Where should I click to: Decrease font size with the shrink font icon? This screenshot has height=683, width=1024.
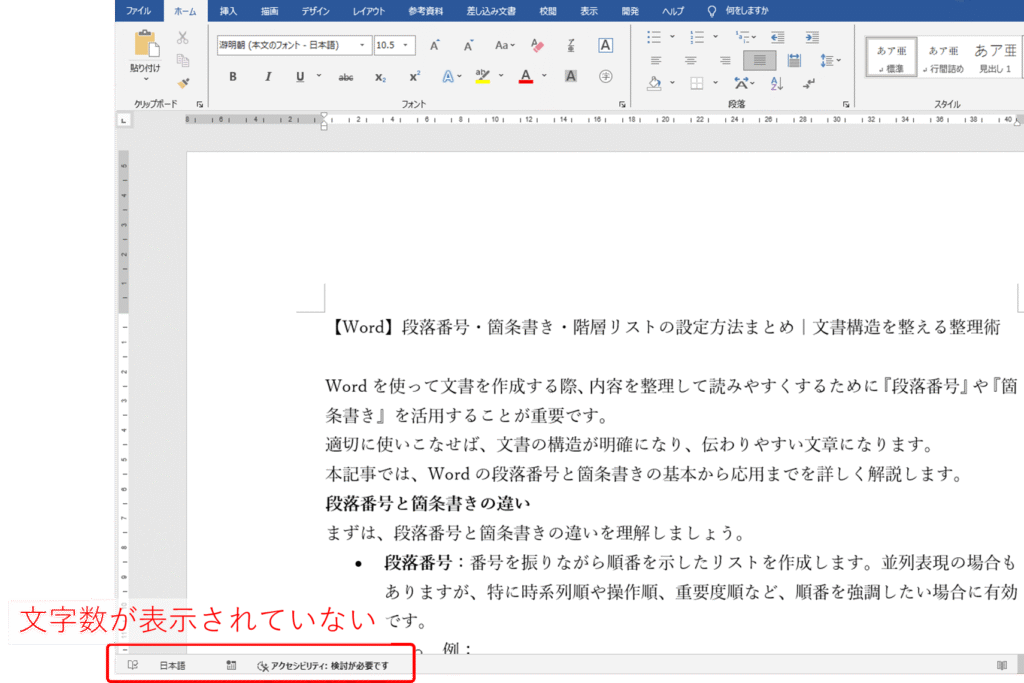[x=468, y=45]
